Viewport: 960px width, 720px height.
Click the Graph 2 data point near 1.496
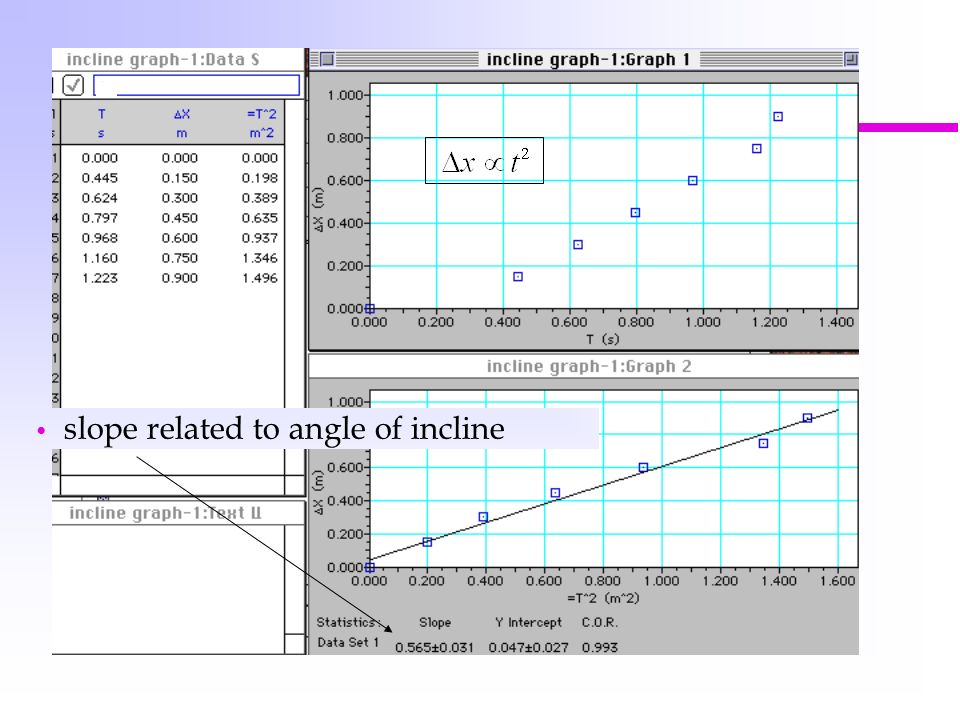808,418
